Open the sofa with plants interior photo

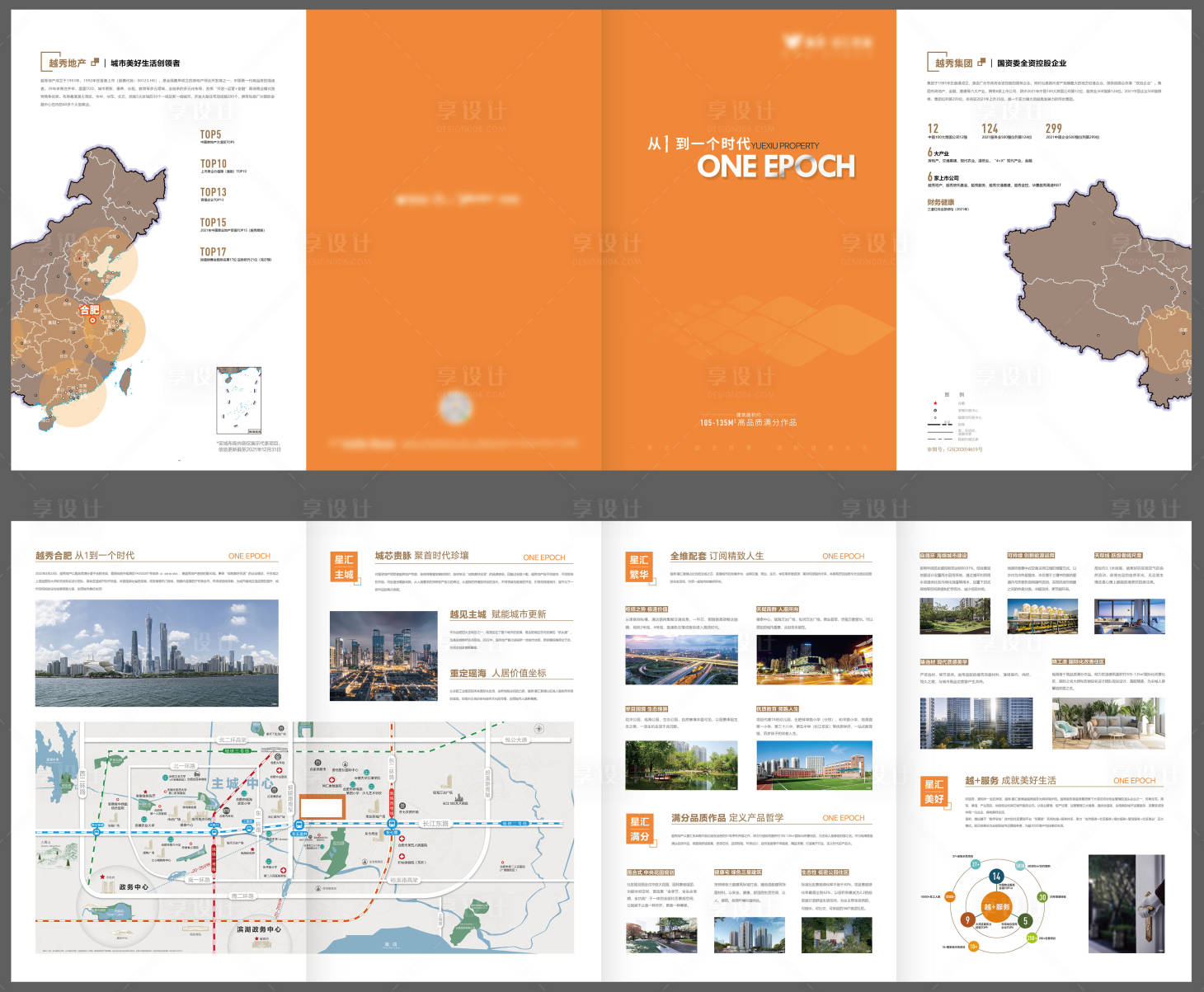tap(1108, 722)
